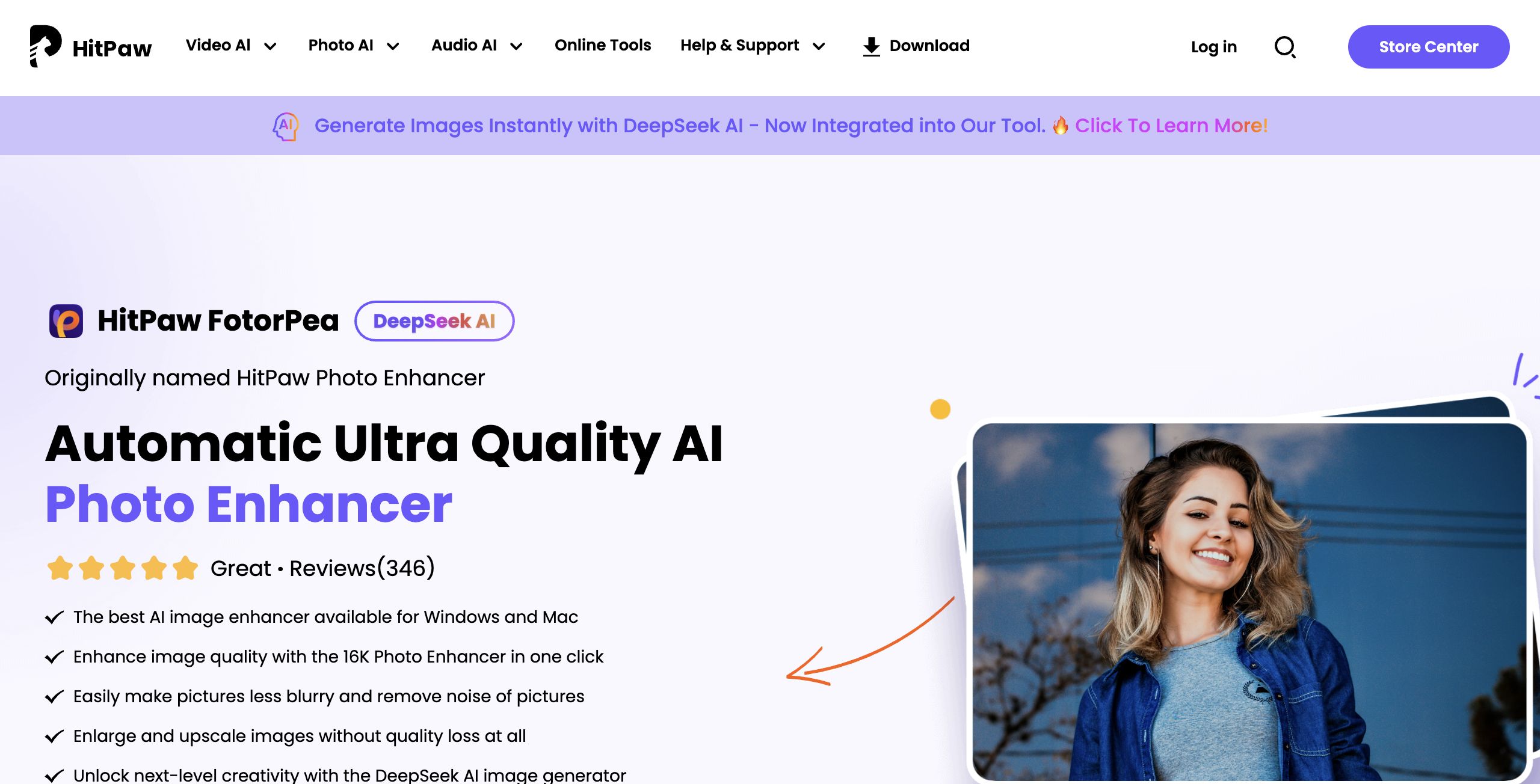Click the AI head icon in banner
Image resolution: width=1540 pixels, height=784 pixels.
tap(286, 126)
